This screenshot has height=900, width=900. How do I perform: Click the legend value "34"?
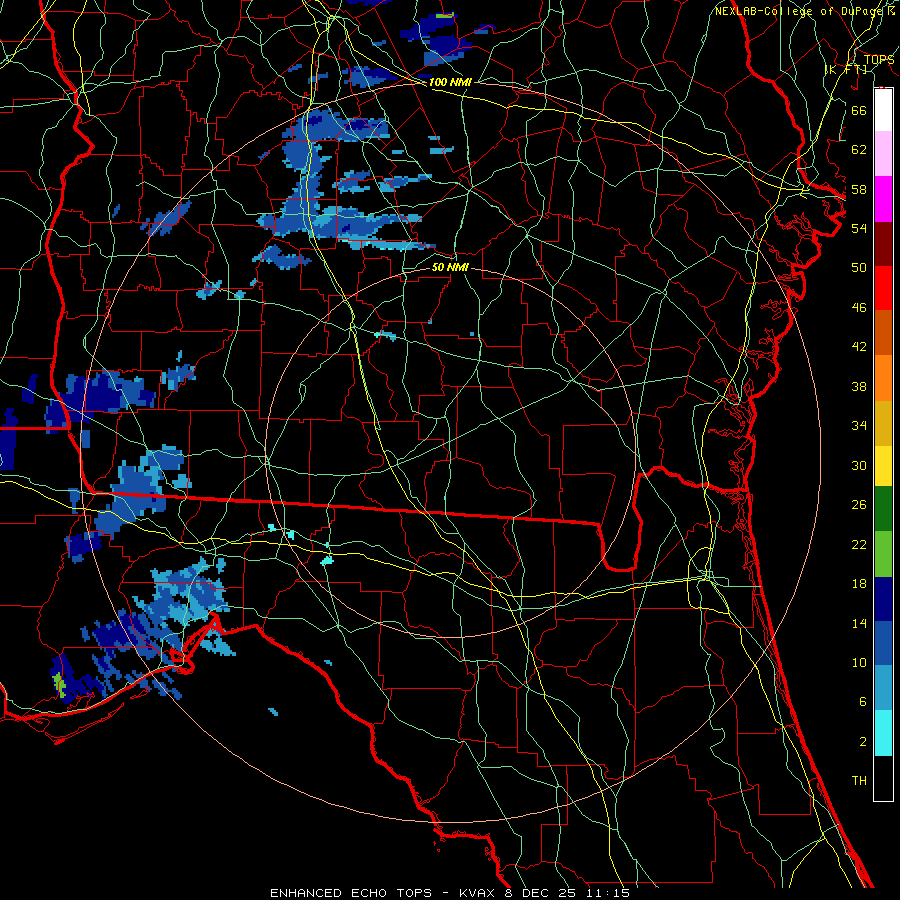(x=859, y=426)
